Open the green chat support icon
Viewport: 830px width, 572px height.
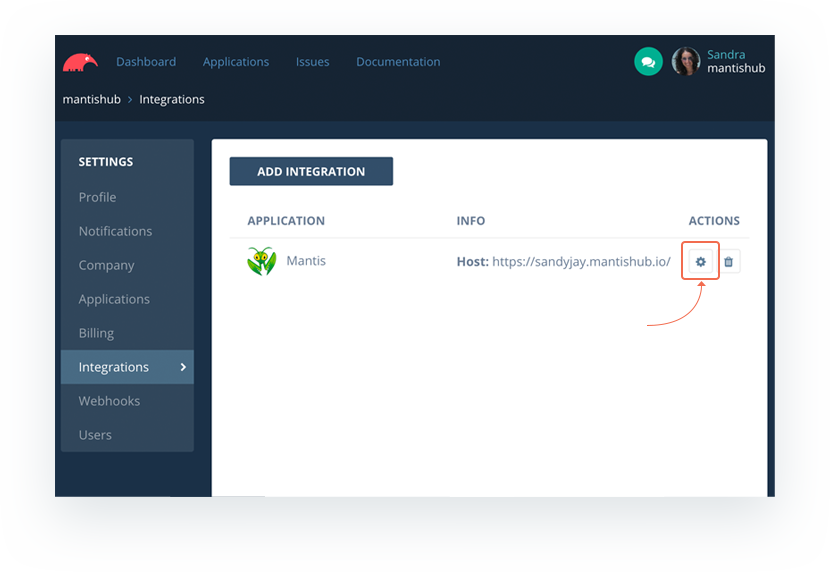(648, 62)
